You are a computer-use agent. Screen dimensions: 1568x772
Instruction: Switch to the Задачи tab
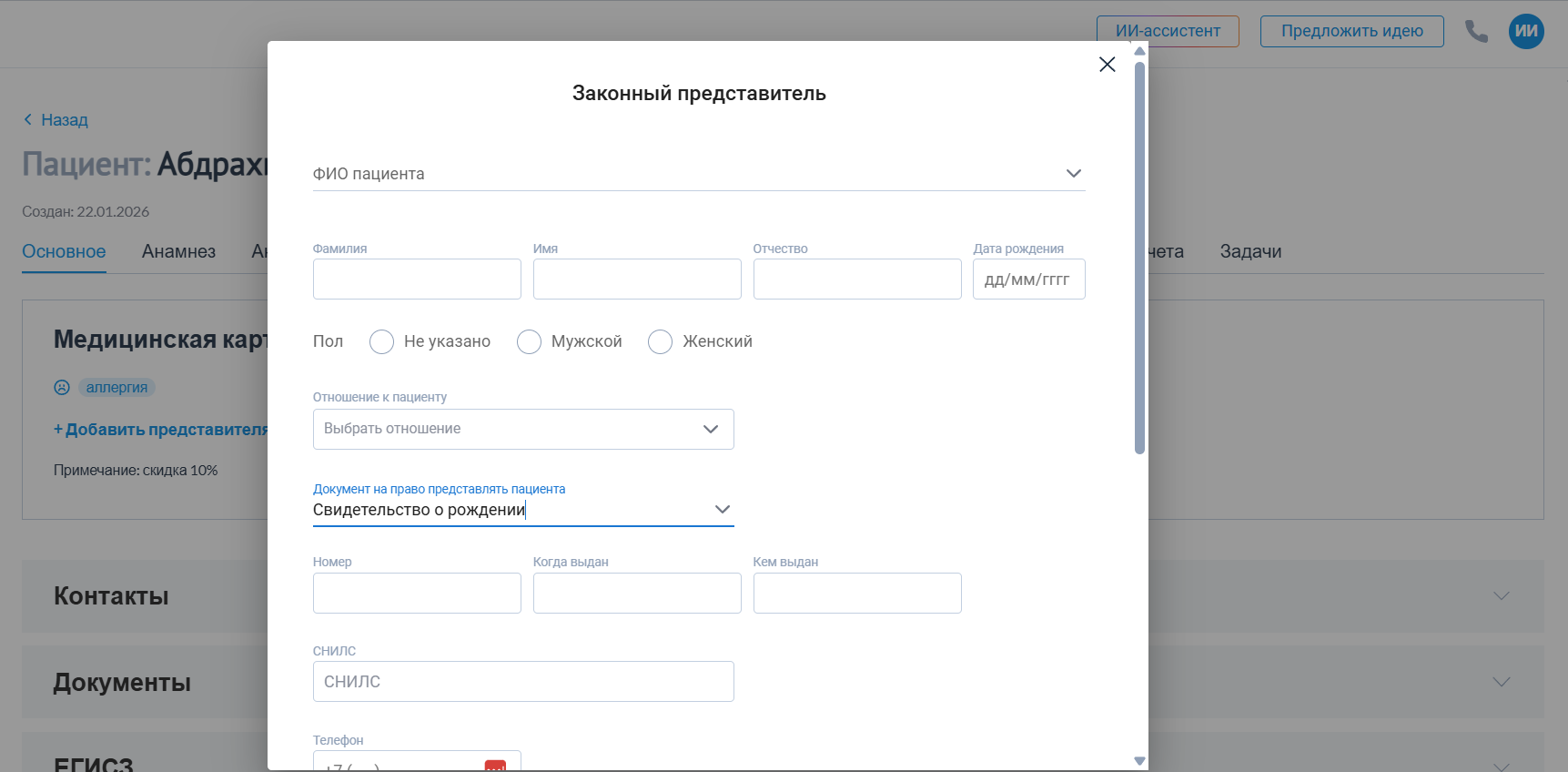(x=1250, y=251)
